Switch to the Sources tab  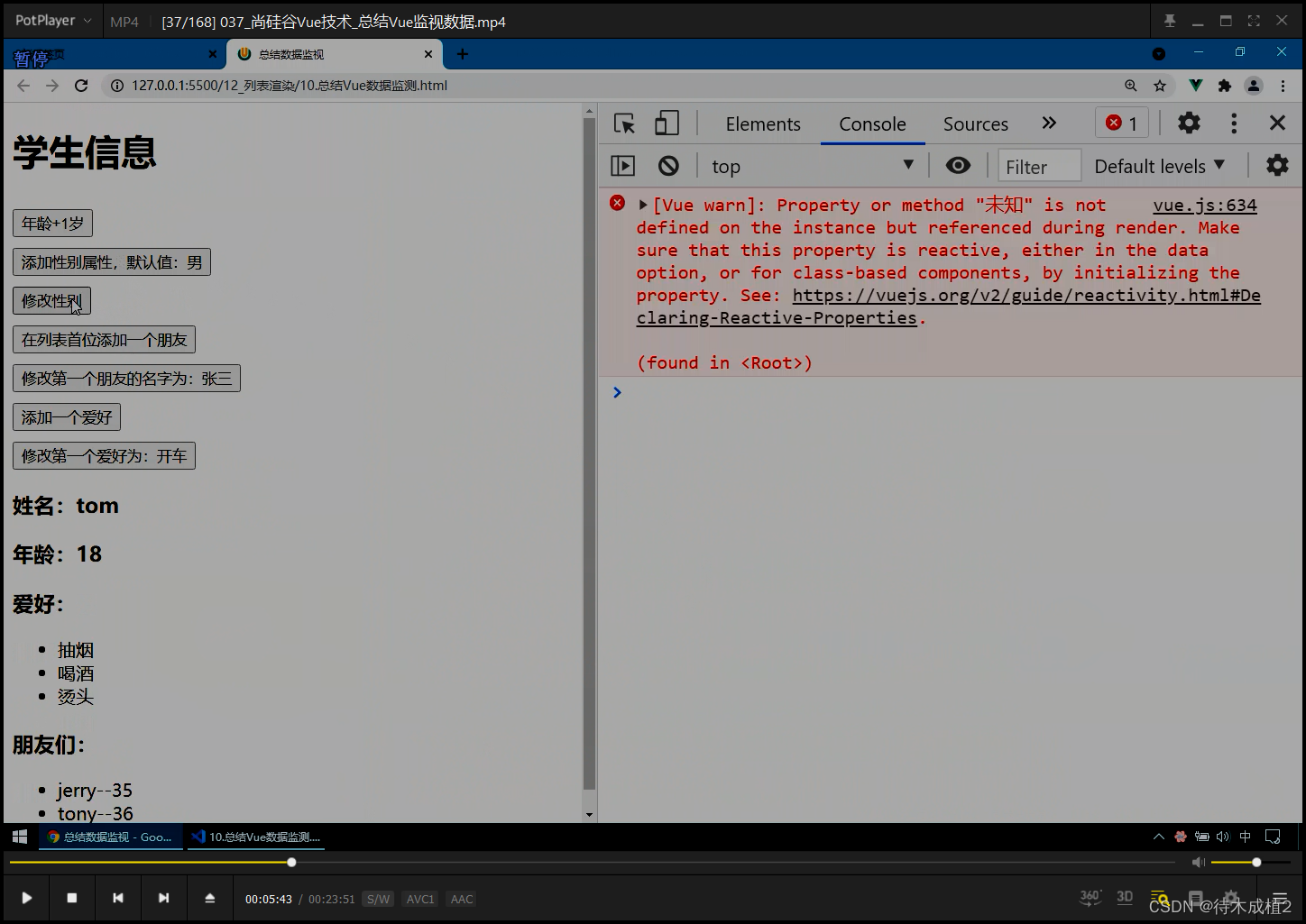pyautogui.click(x=976, y=124)
